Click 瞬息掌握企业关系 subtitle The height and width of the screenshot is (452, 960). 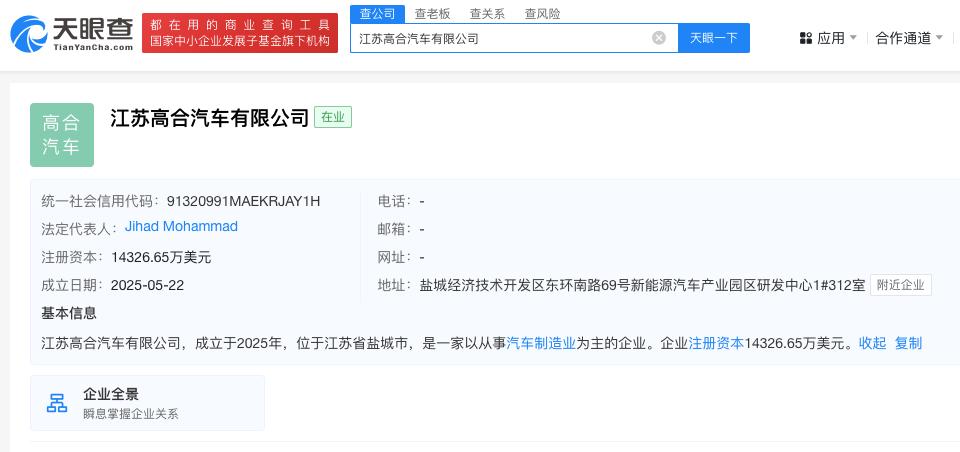point(131,414)
